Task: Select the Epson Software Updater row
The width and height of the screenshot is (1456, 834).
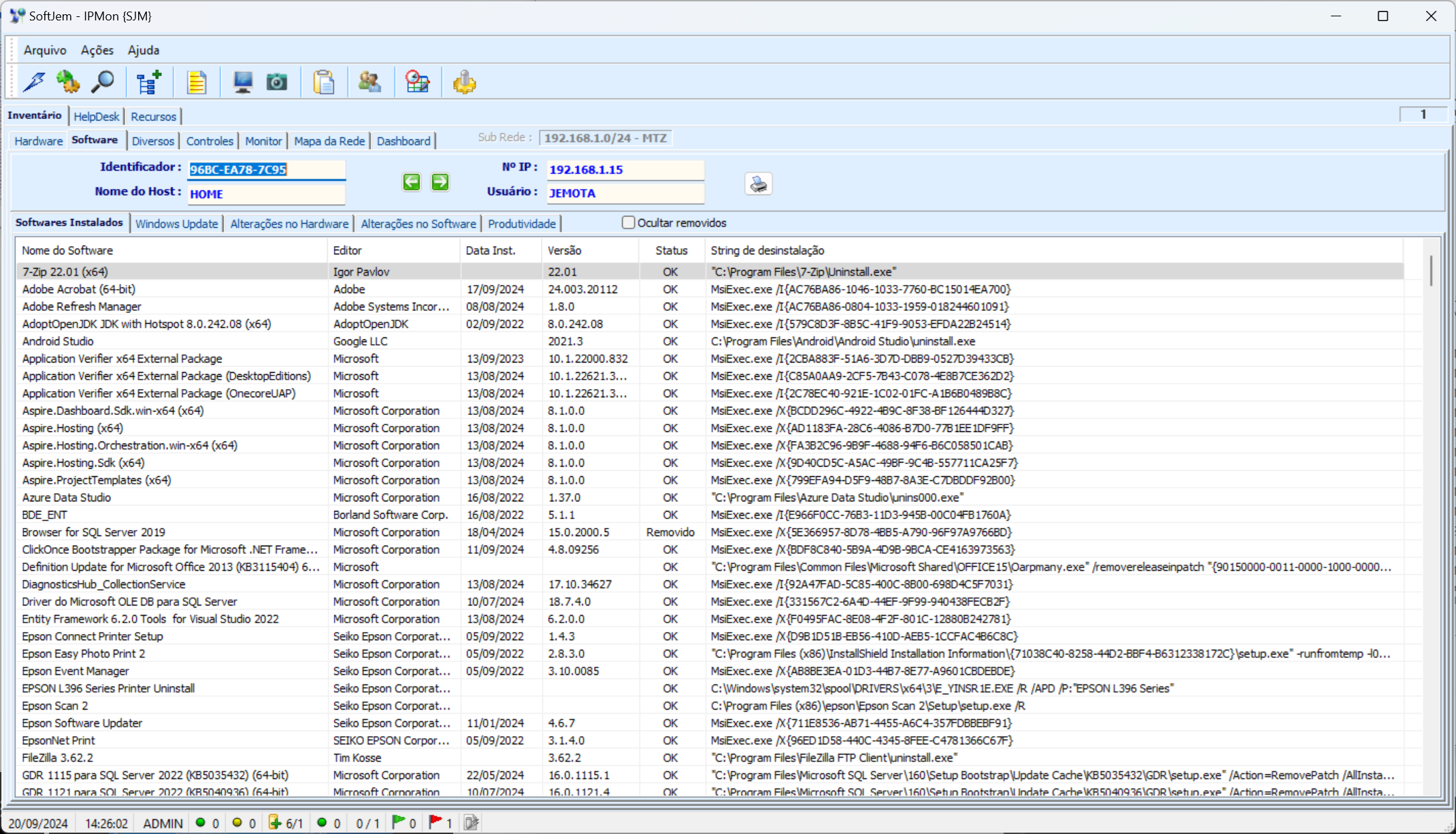Action: [710, 723]
